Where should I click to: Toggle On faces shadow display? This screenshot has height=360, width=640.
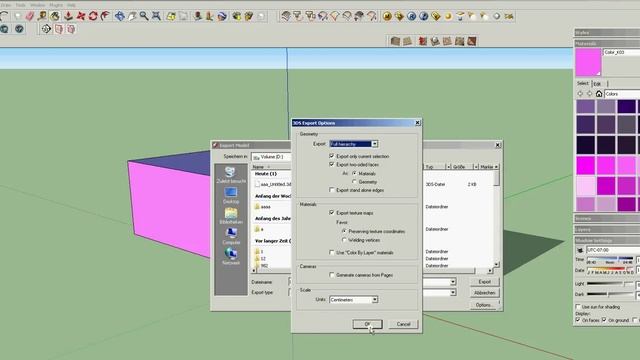(x=578, y=320)
